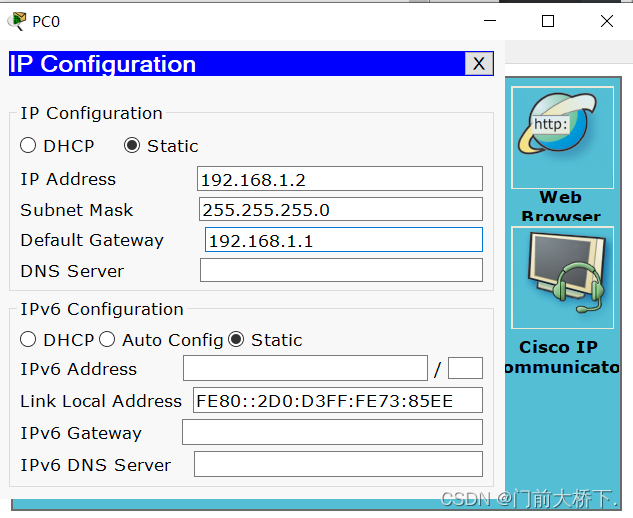This screenshot has width=633, height=518.
Task: Click the Subnet Mask field 255.255.255.0
Action: coord(341,209)
